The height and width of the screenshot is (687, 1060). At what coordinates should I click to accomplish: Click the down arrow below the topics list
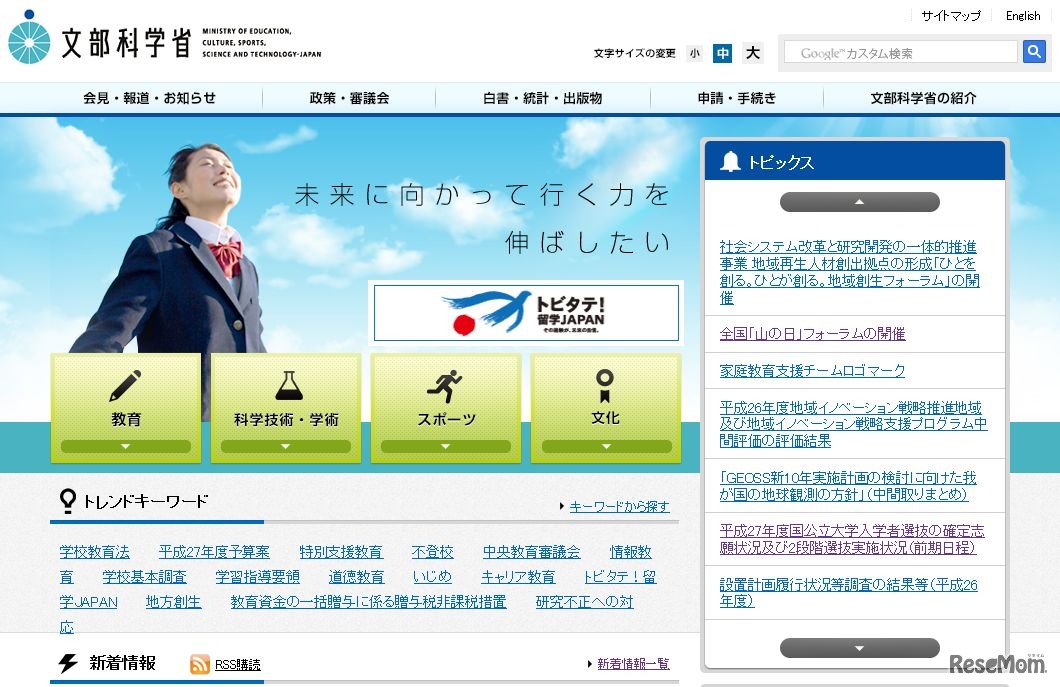(x=858, y=647)
